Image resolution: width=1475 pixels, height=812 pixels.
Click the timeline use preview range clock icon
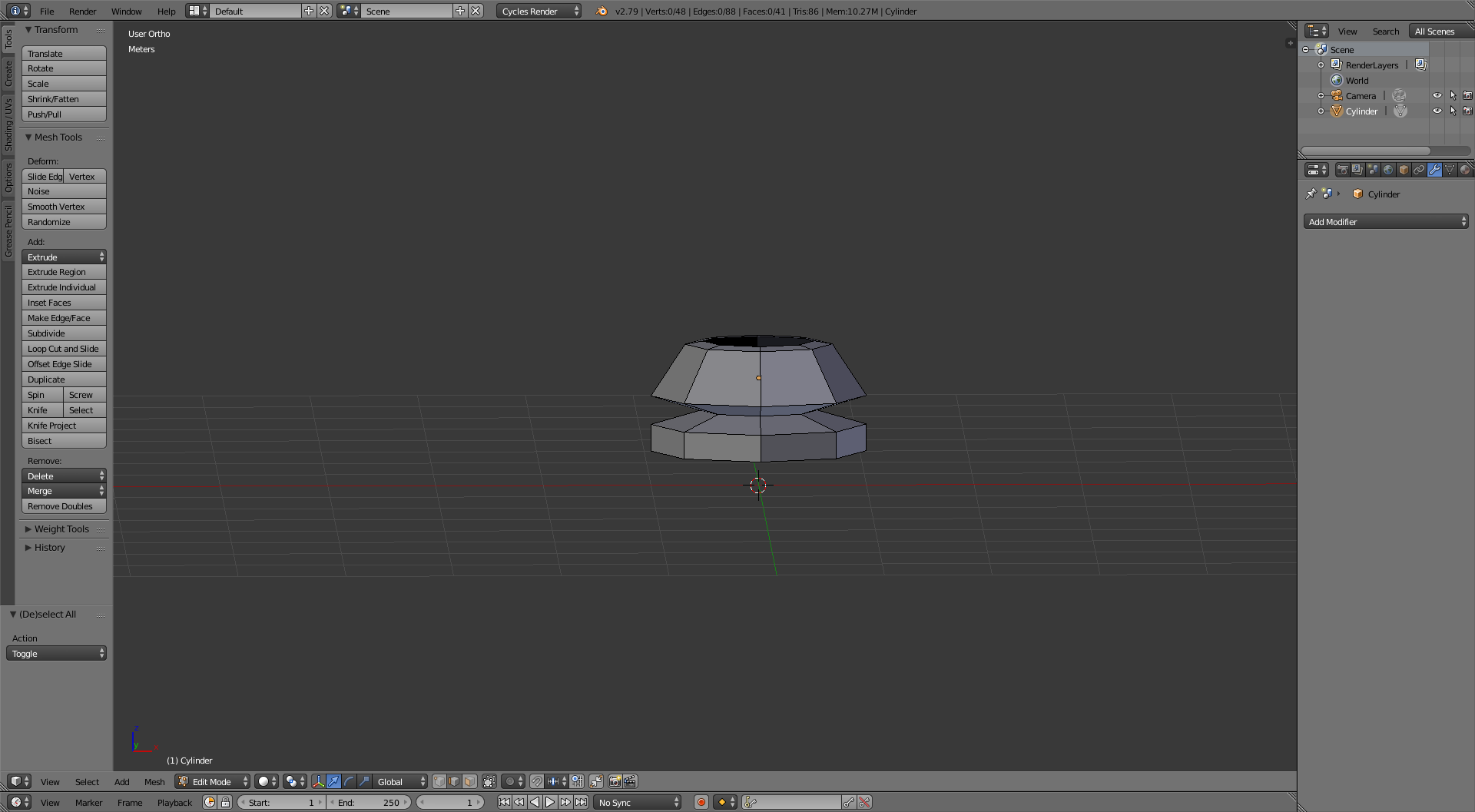[210, 802]
